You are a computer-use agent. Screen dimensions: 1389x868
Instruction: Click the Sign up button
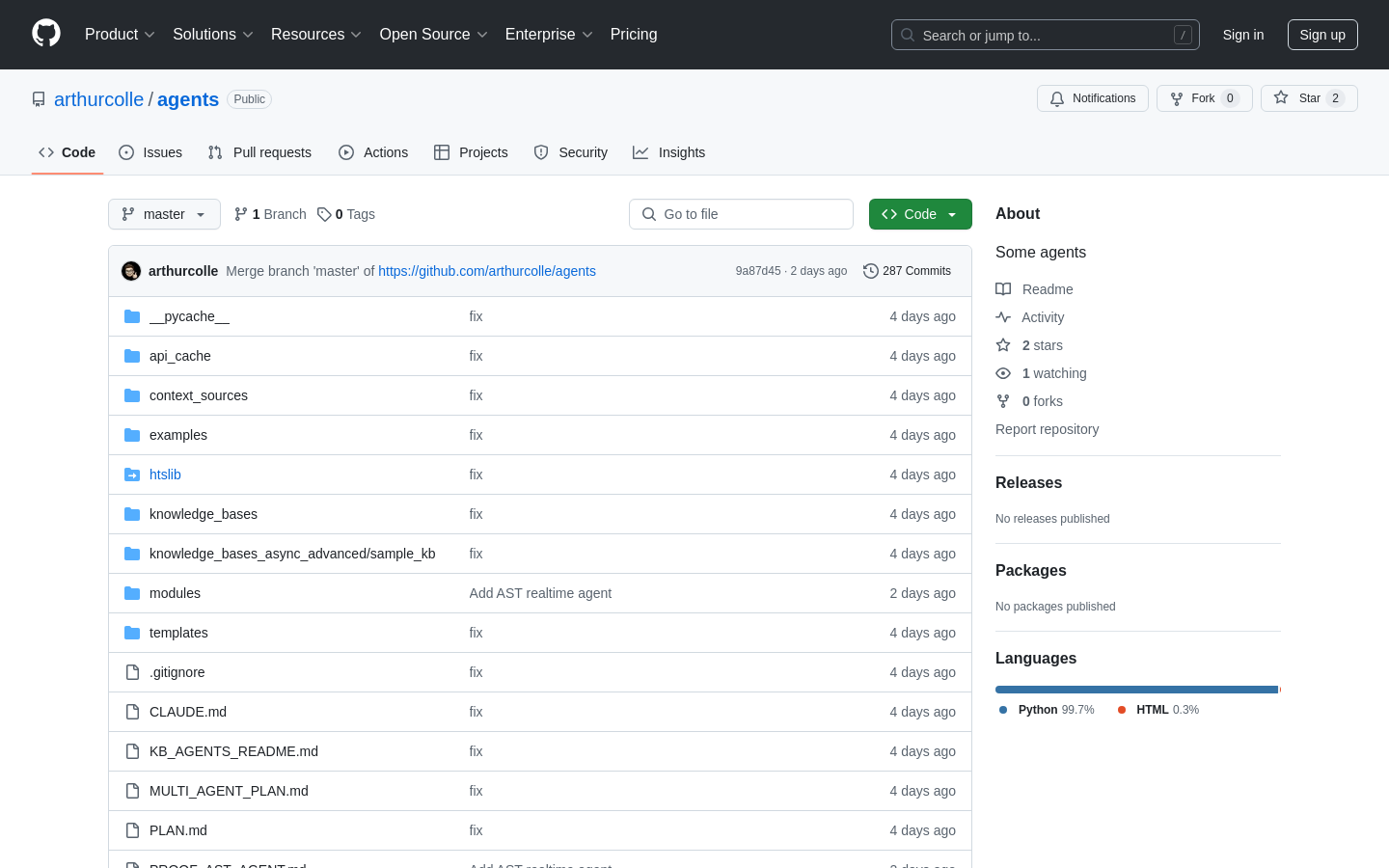1322,35
